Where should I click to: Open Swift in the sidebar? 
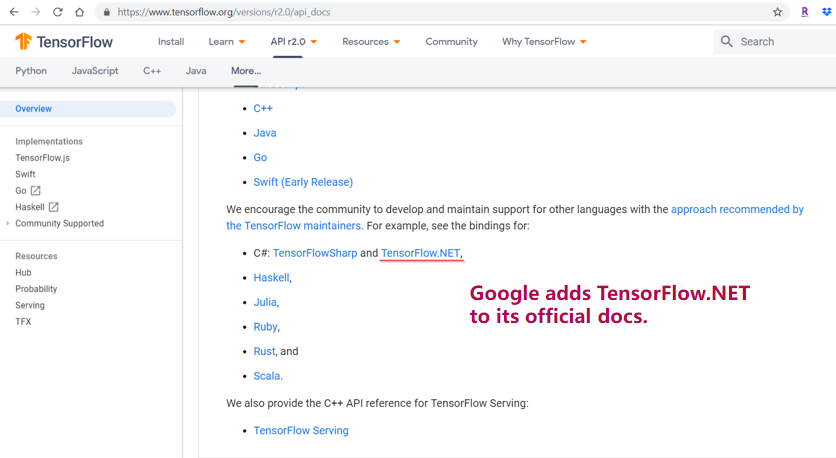point(25,174)
